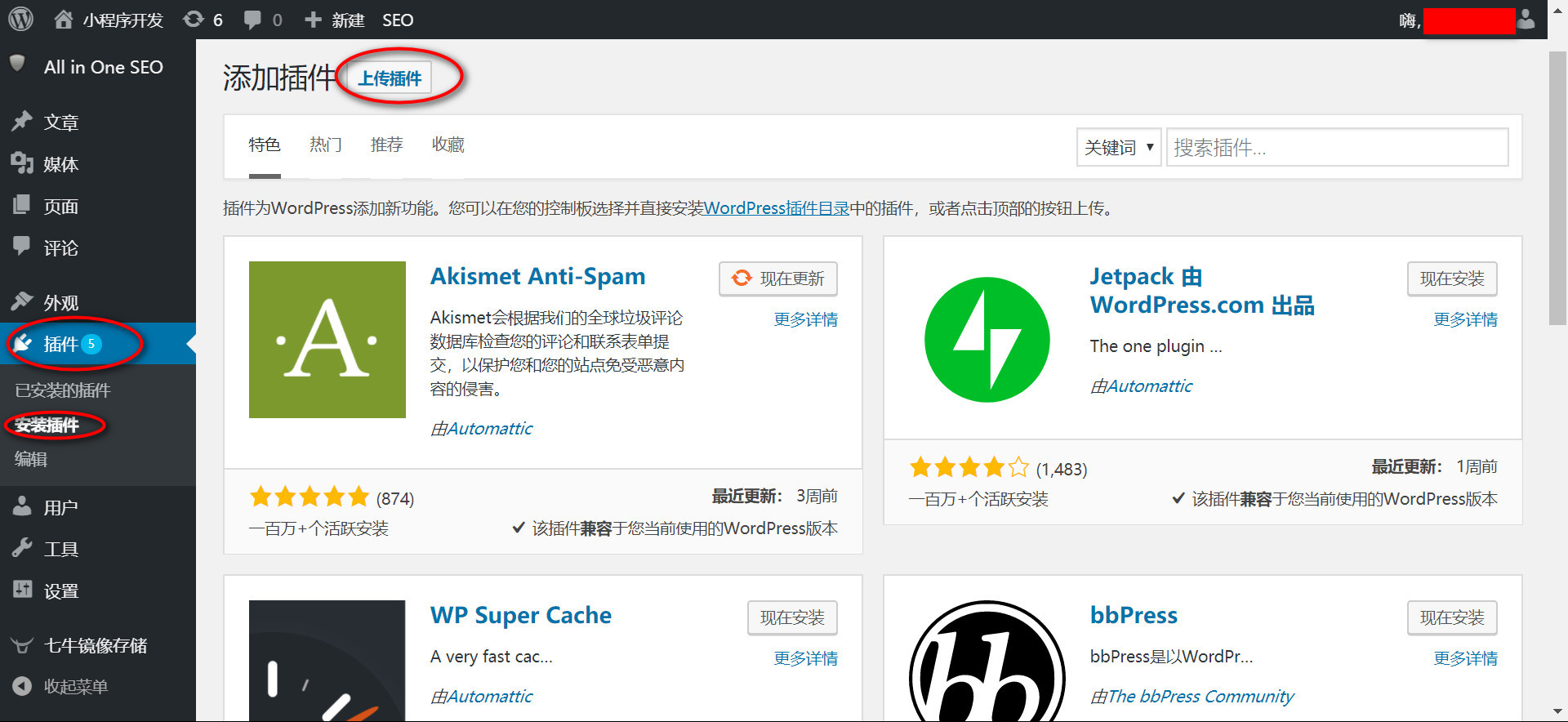This screenshot has width=1568, height=722.
Task: Focus the 搜索插件 search field
Action: (1338, 148)
